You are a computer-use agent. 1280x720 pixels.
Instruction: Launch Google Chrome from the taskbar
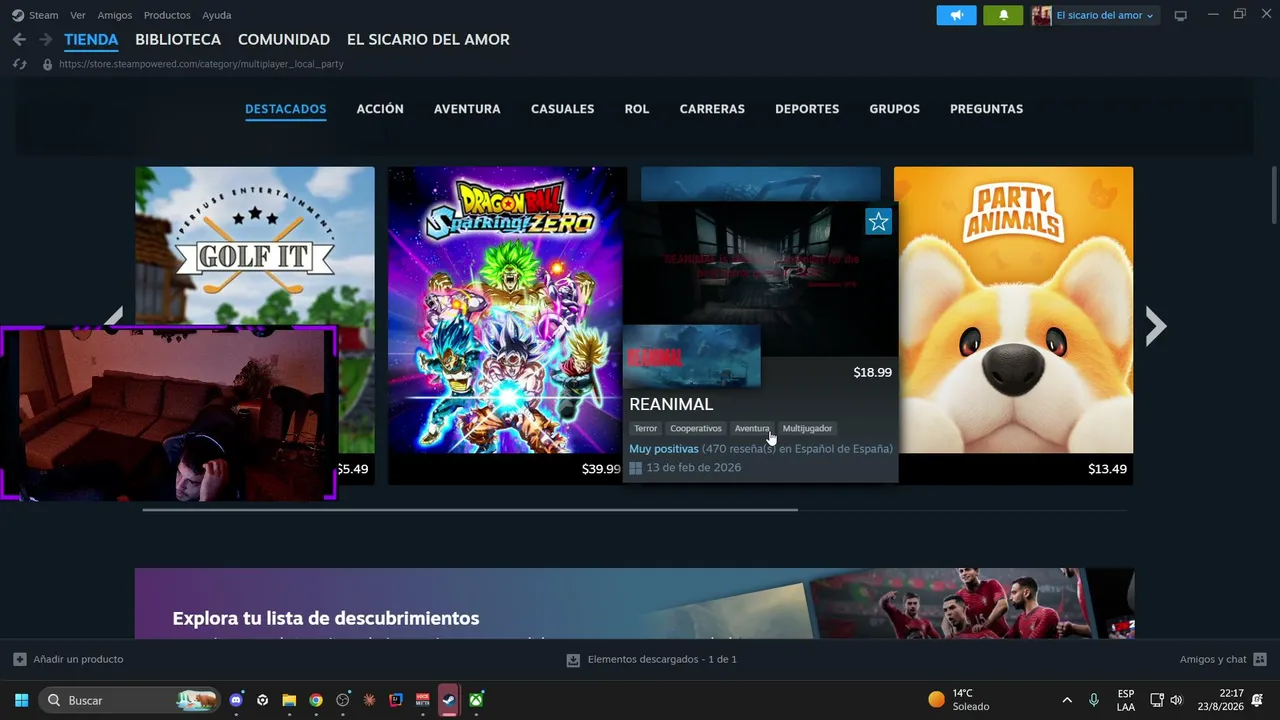316,700
